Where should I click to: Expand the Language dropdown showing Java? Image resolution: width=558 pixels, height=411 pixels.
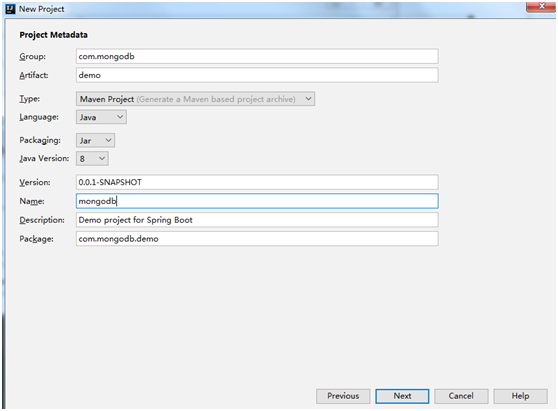click(x=101, y=117)
